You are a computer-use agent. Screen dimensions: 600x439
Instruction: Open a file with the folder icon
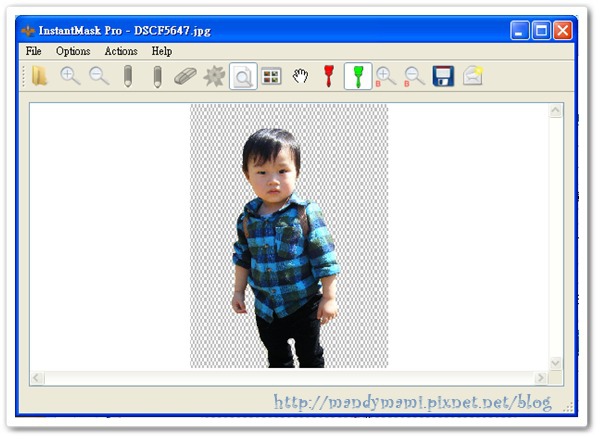[x=39, y=76]
